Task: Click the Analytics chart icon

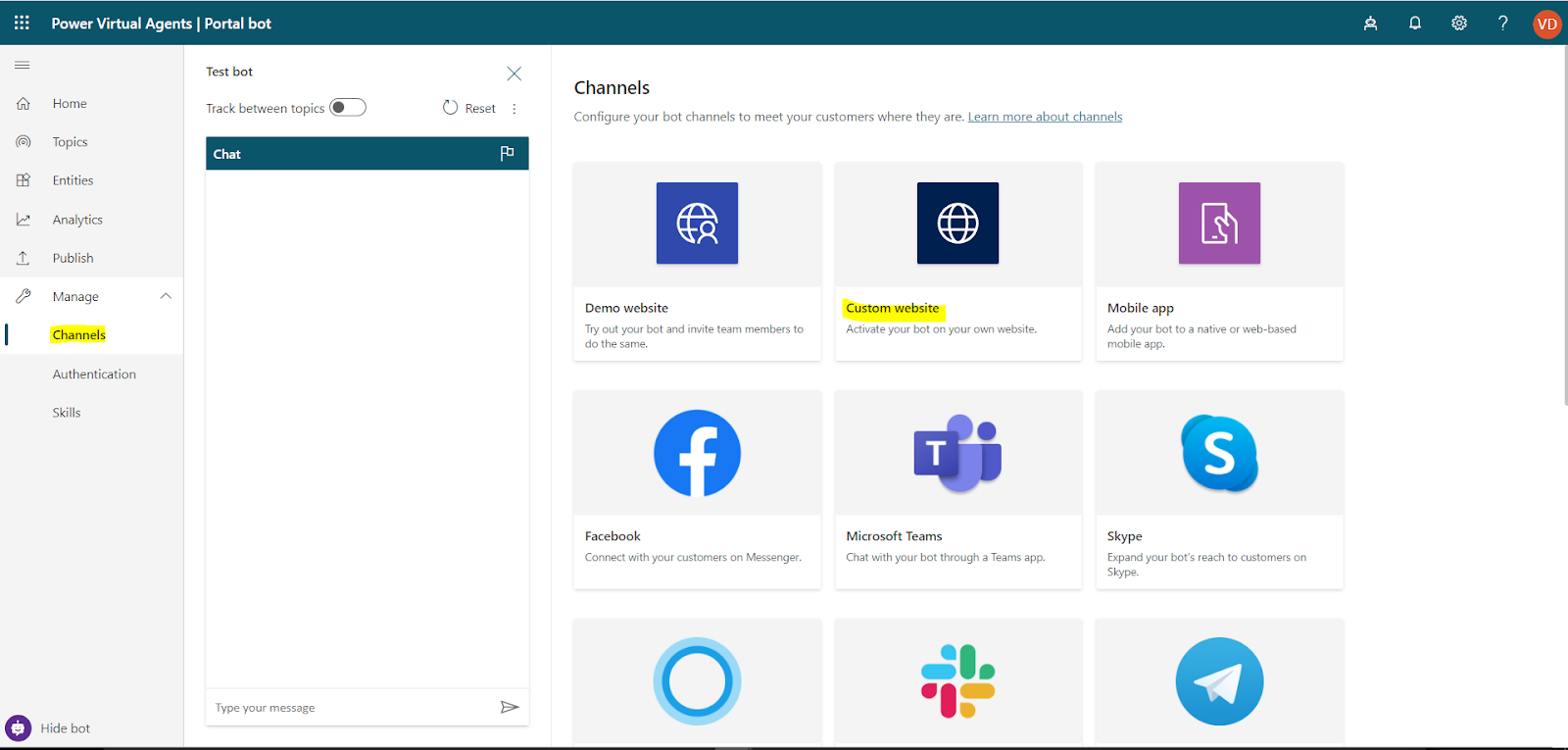Action: [24, 220]
